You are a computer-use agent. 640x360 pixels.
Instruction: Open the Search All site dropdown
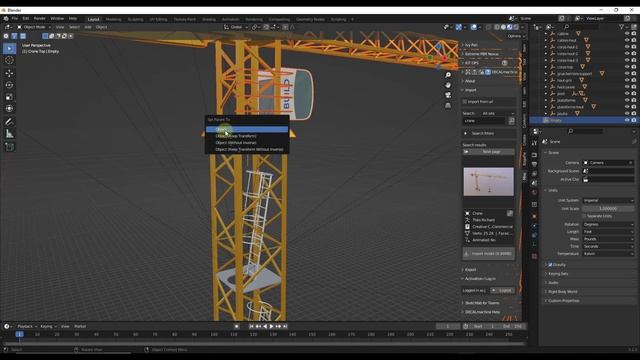coord(498,113)
